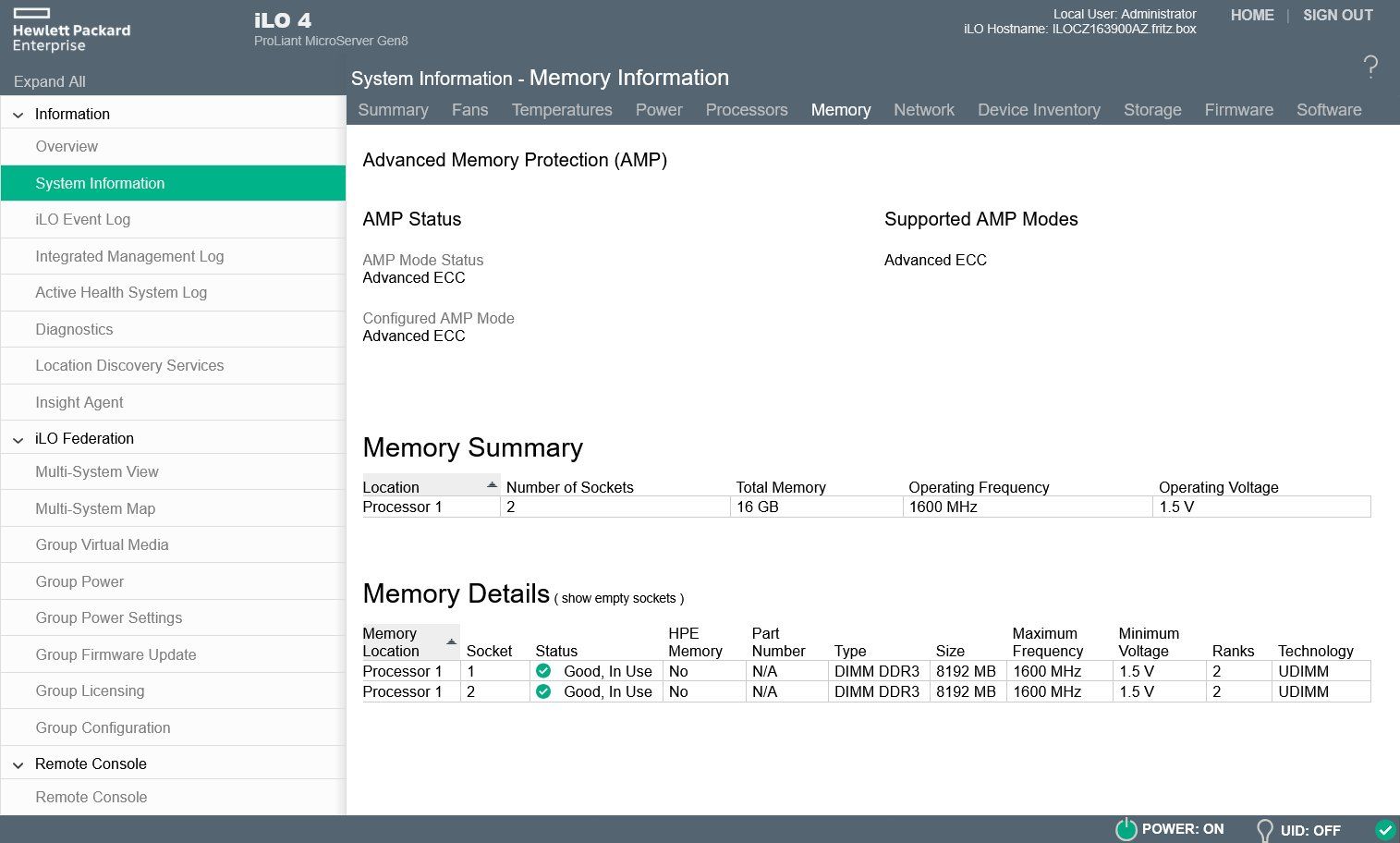Sort Memory Details by Memory Location arrow
The image size is (1400, 843).
[451, 641]
